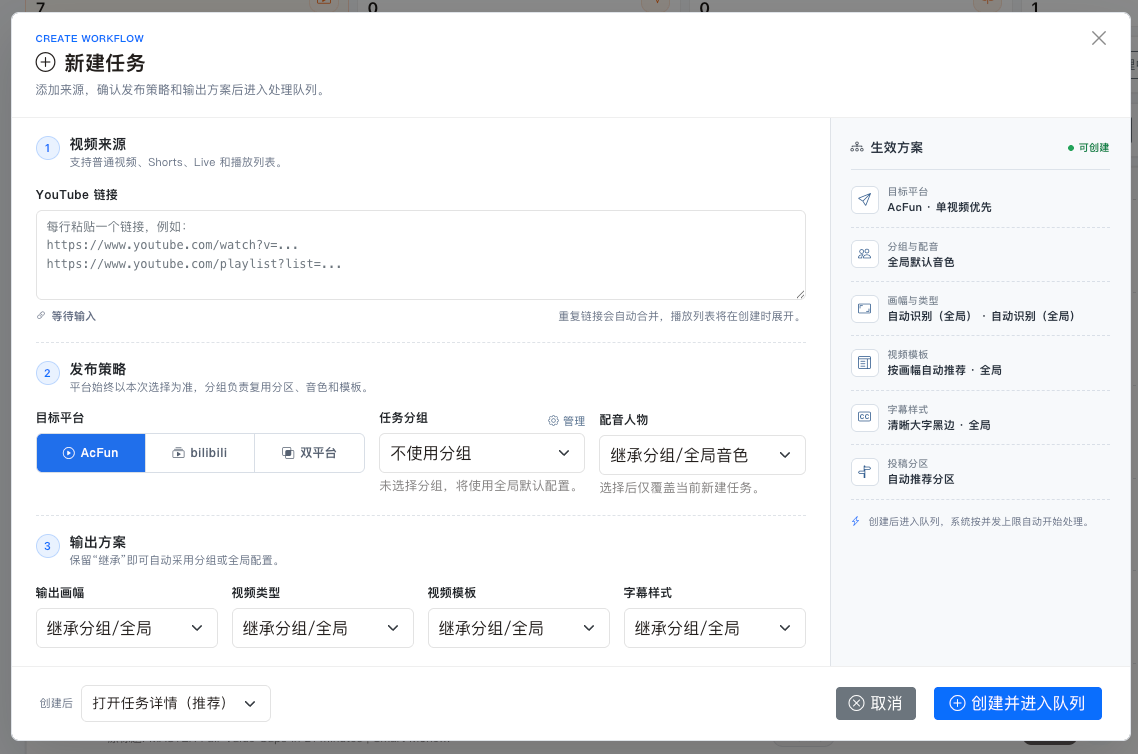Image resolution: width=1138 pixels, height=754 pixels.
Task: Click the 投稿分区 signpost icon
Action: pyautogui.click(x=864, y=472)
